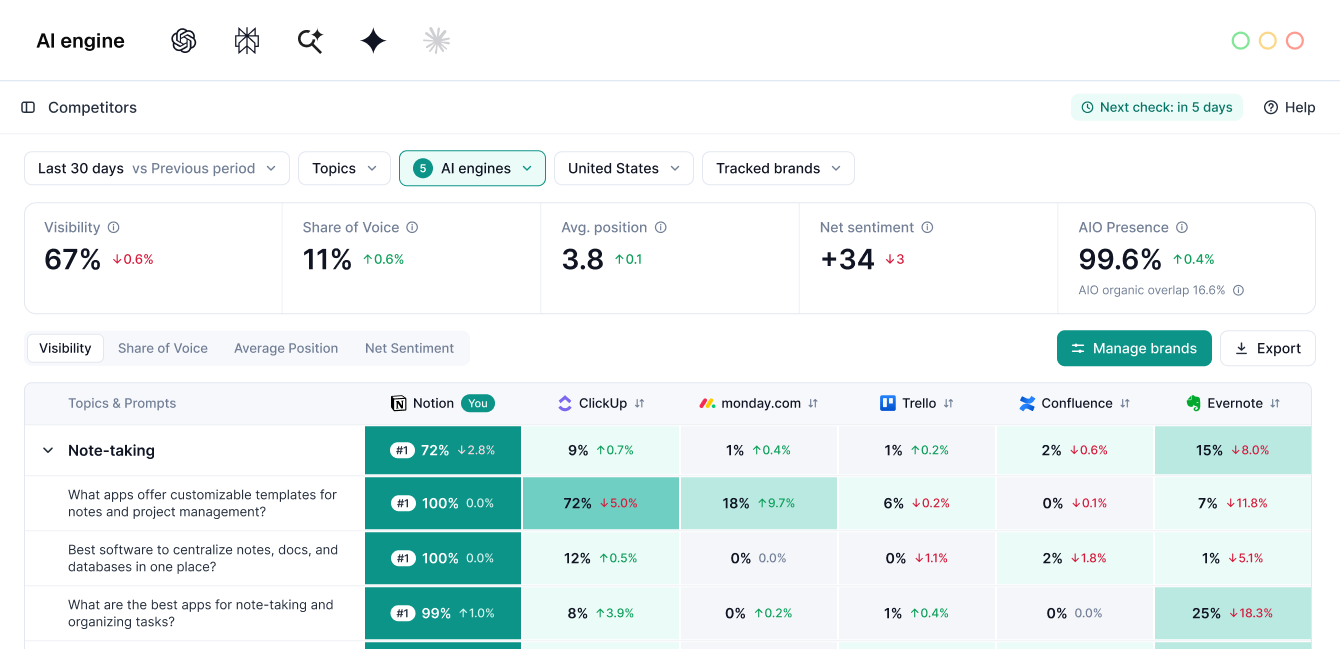Open prompt about centralizing notes, docs, databases

tap(203, 558)
